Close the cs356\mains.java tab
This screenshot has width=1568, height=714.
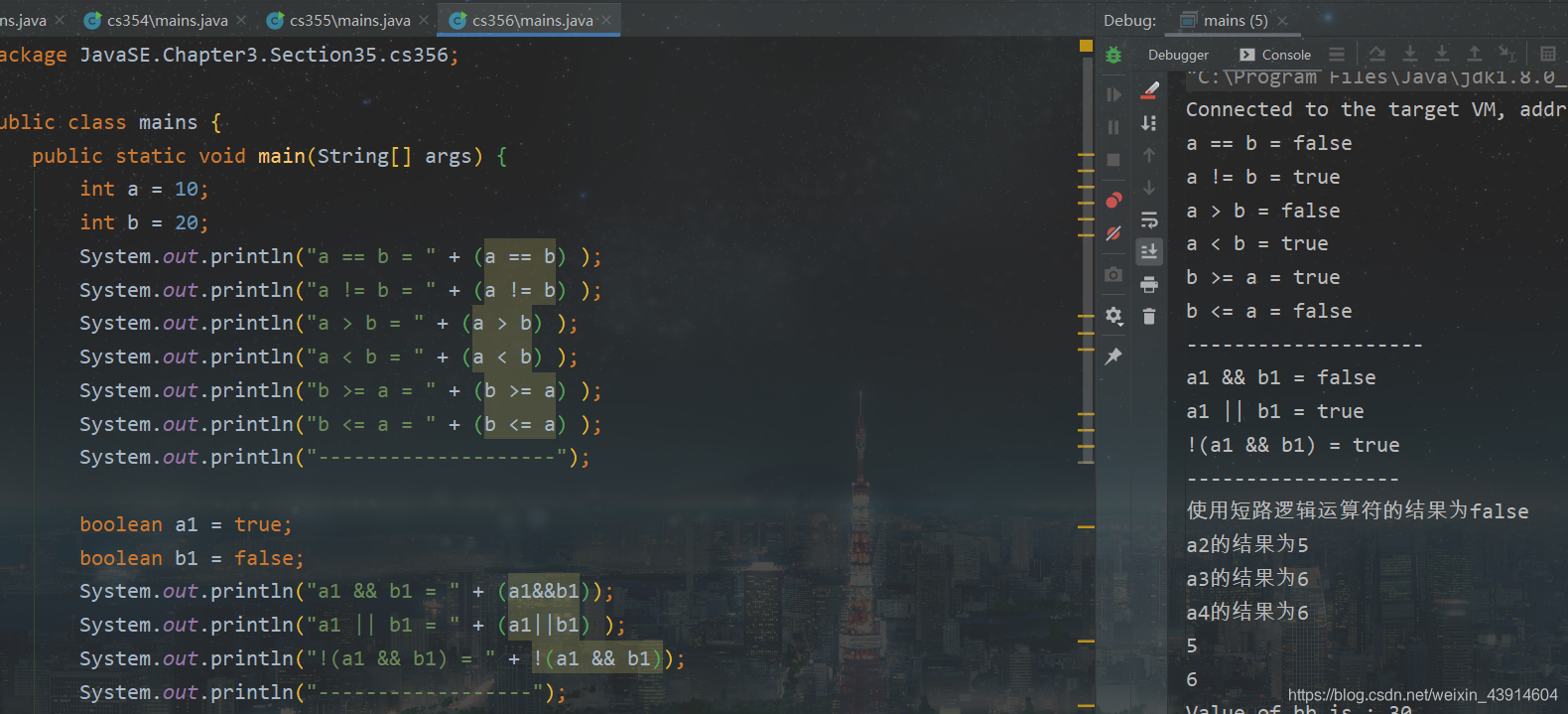(606, 20)
